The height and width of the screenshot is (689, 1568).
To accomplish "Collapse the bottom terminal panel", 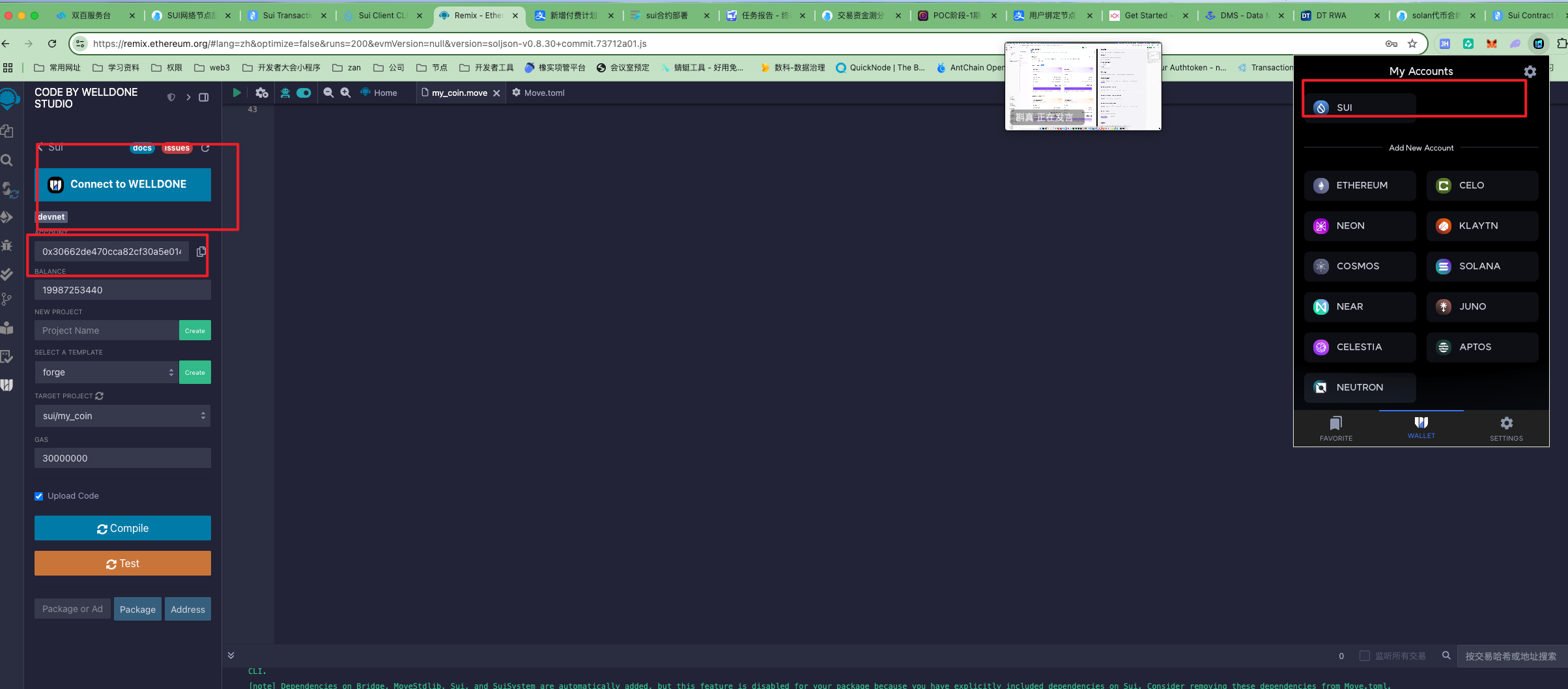I will [231, 656].
